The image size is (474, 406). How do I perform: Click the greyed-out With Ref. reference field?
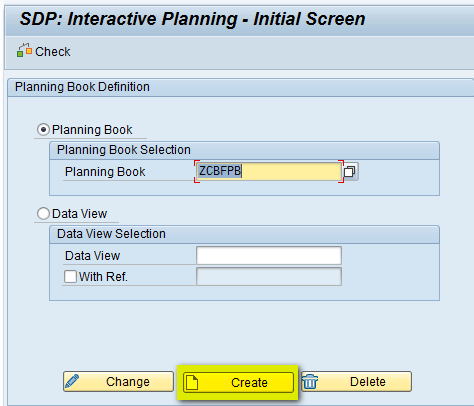coord(269,276)
